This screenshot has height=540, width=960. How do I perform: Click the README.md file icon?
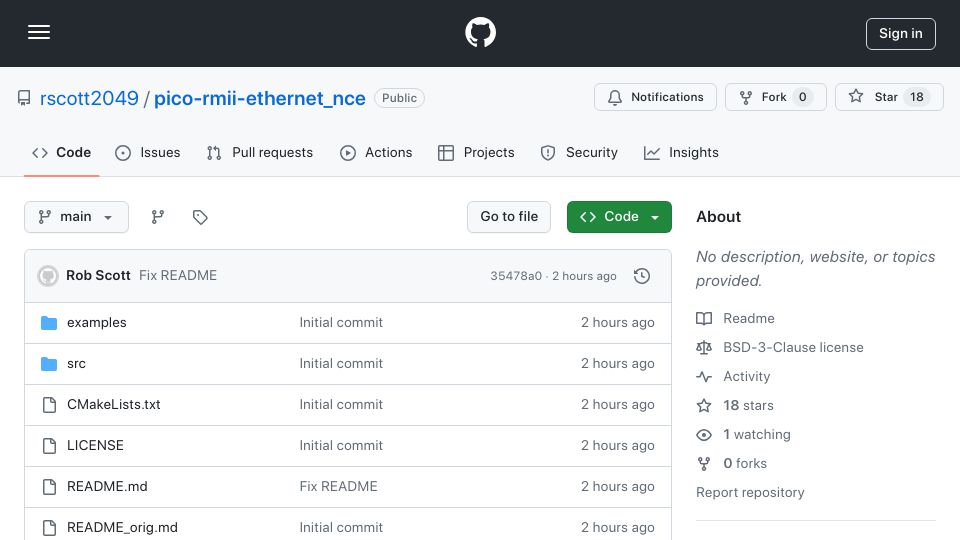point(49,487)
